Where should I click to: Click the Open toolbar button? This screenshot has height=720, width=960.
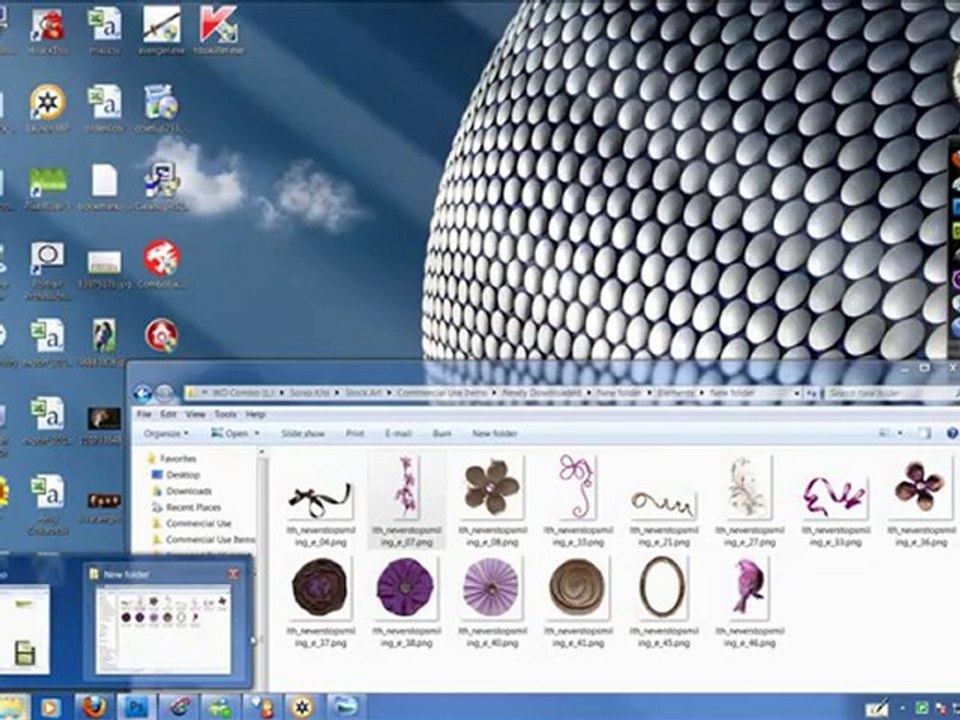point(230,433)
